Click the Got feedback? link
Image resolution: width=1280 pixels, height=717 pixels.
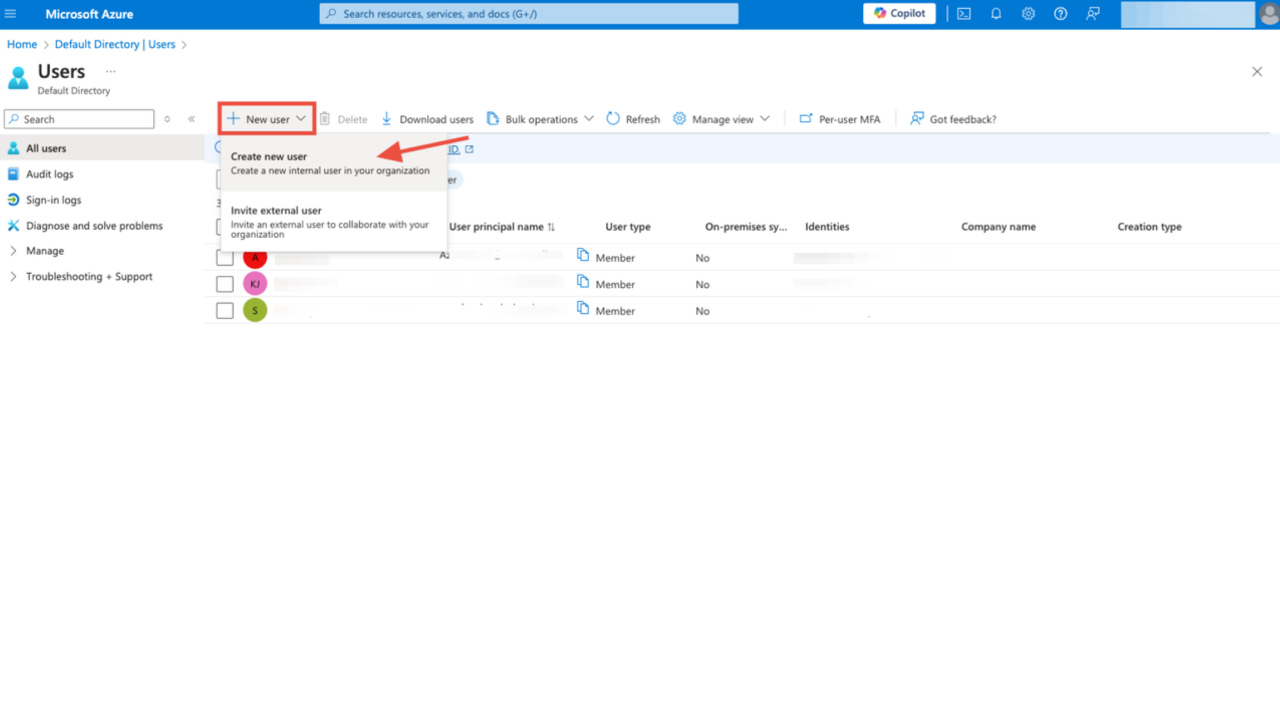[x=953, y=118]
